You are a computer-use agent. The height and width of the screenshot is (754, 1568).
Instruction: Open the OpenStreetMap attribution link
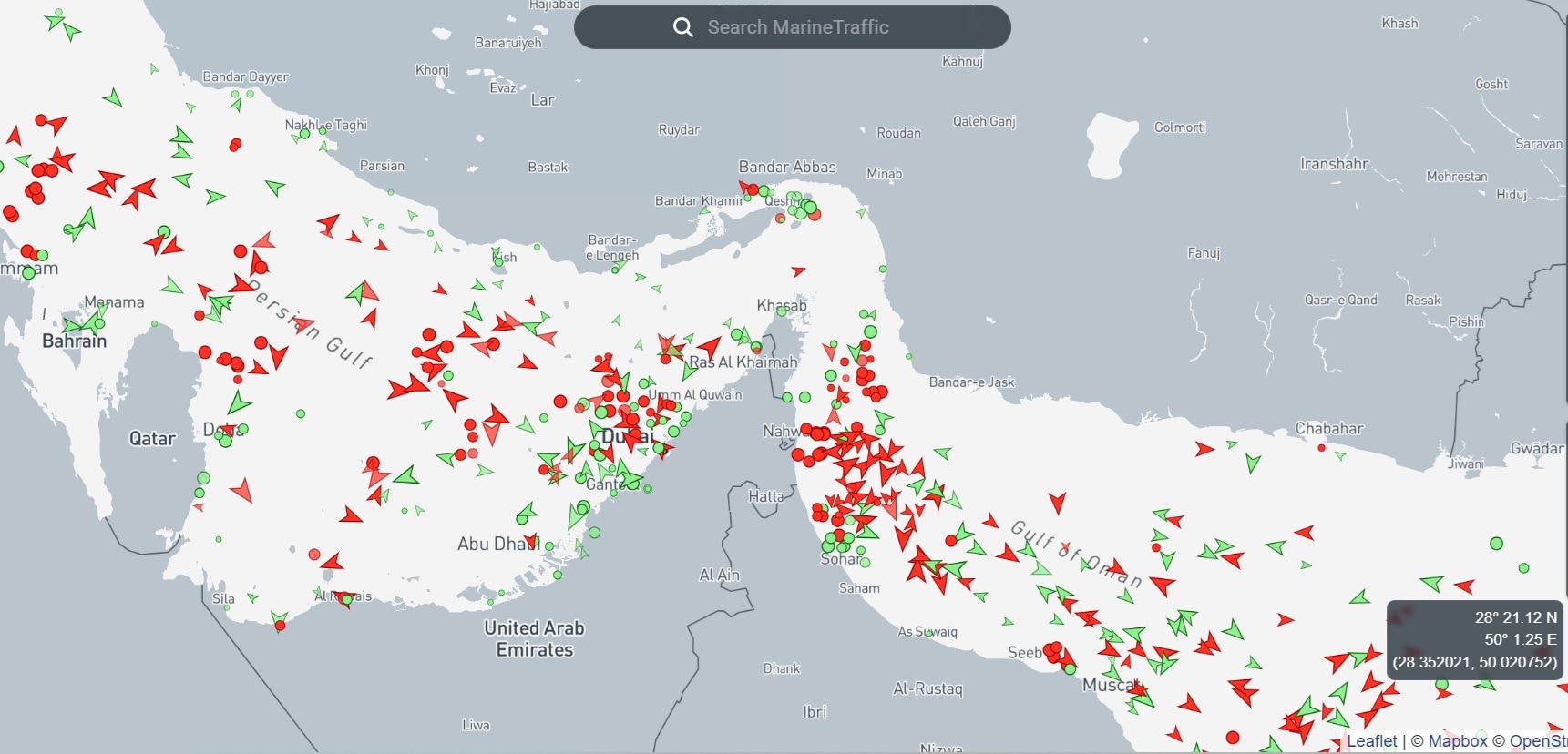(1538, 741)
